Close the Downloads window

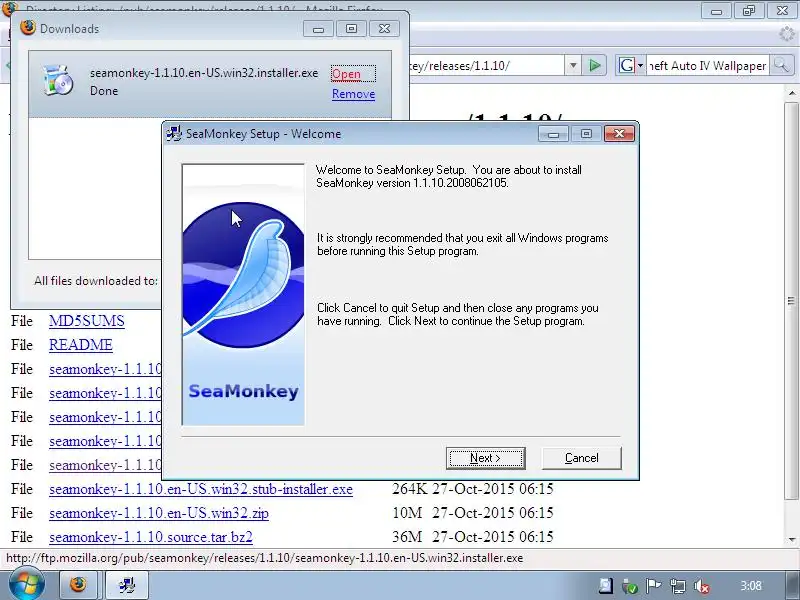[384, 29]
